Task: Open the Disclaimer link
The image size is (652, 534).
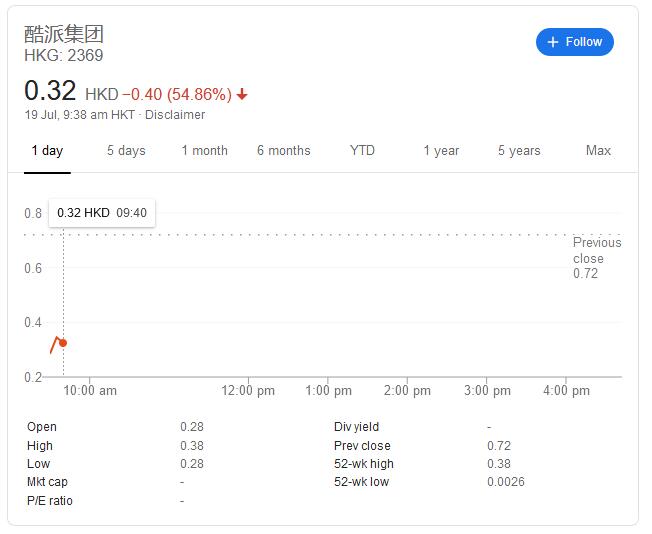Action: click(x=175, y=115)
